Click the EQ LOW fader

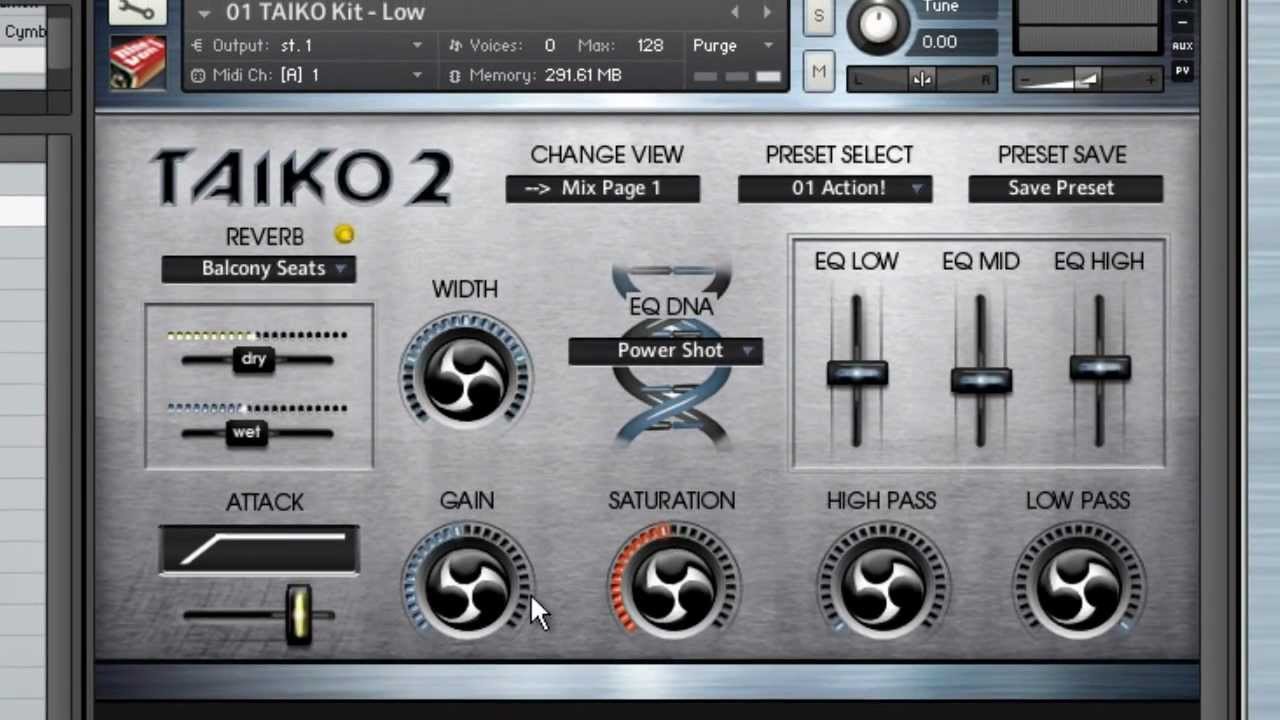pos(857,374)
